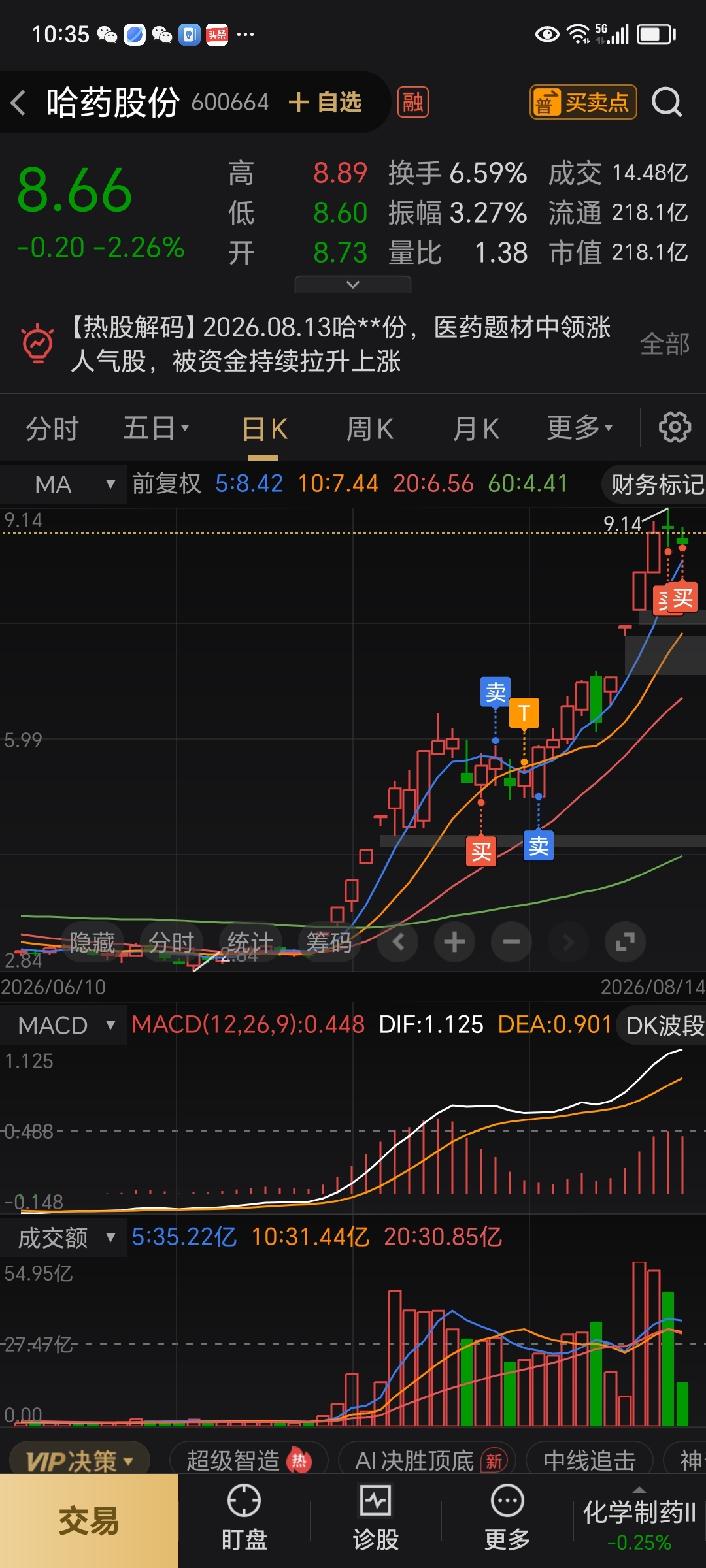
Task: Toggle 统计 range statistics
Action: [x=250, y=941]
